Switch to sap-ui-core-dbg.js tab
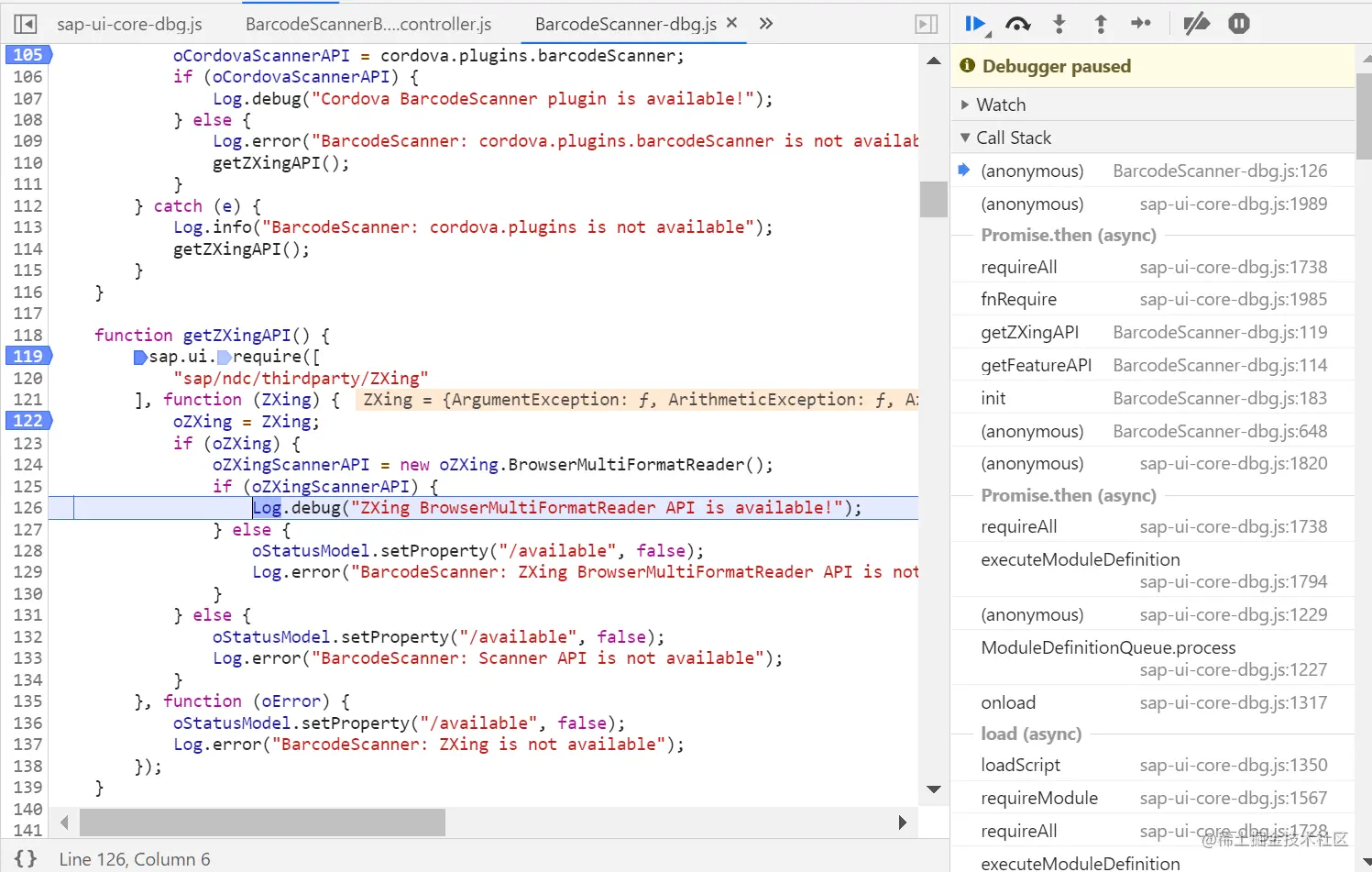The image size is (1372, 872). (129, 24)
